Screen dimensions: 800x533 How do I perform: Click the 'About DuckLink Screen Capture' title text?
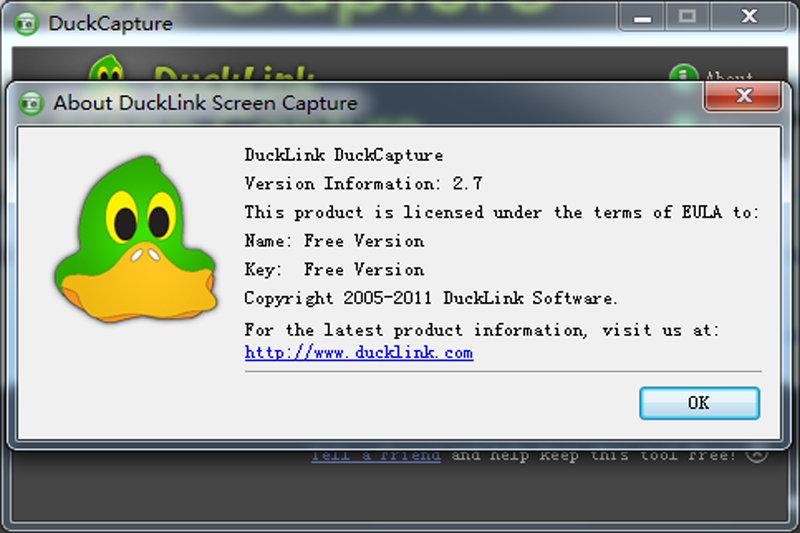click(206, 103)
